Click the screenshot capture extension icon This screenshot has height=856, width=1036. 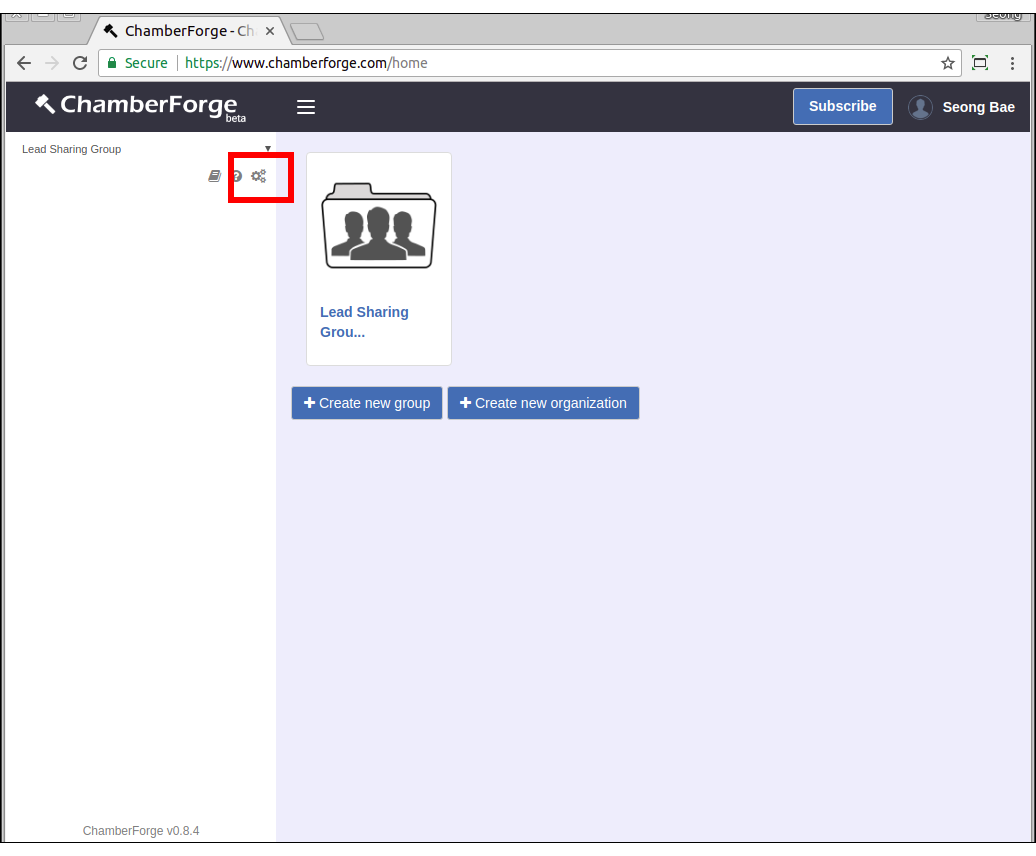tap(980, 63)
